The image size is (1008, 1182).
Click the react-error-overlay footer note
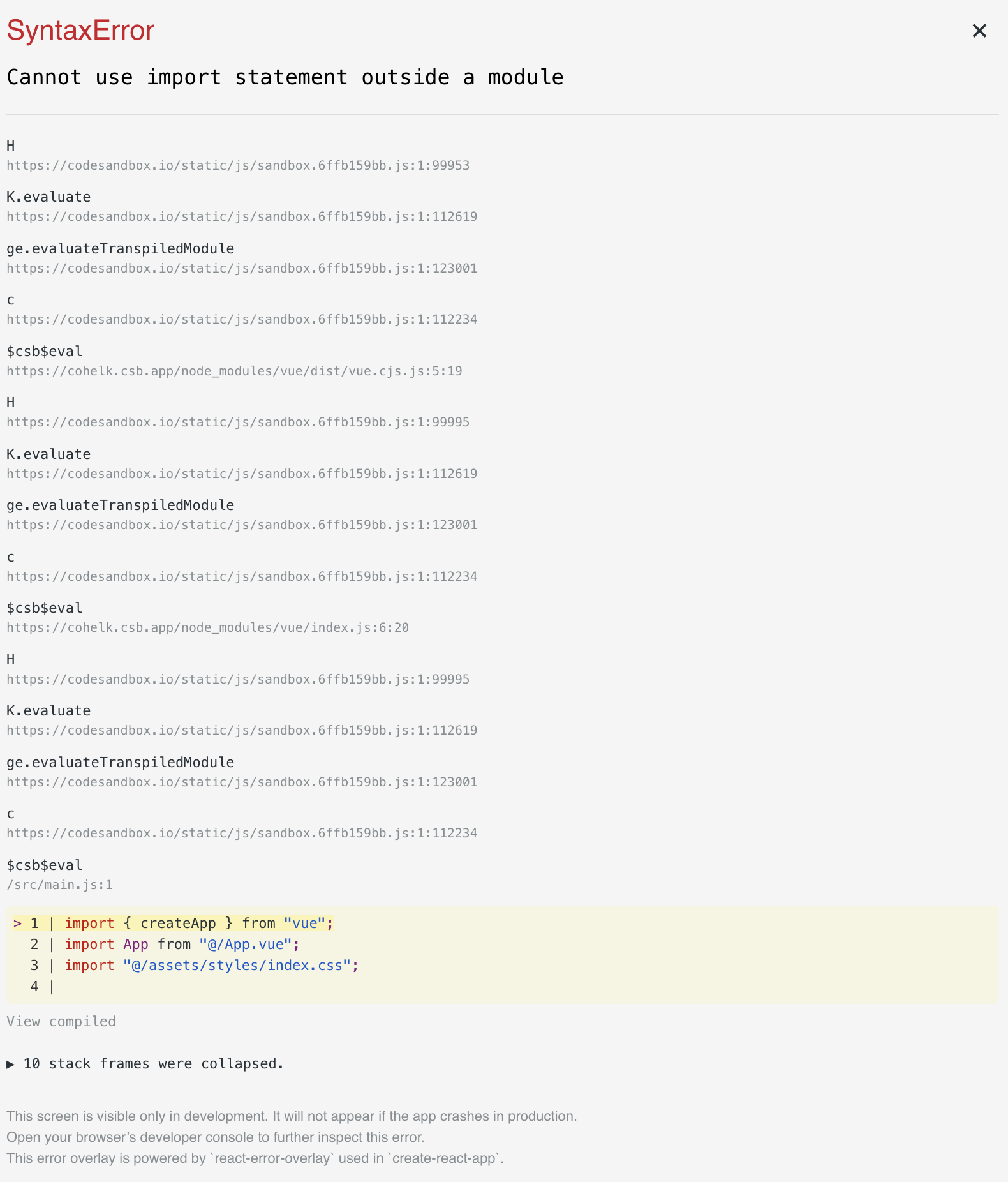coord(255,1158)
